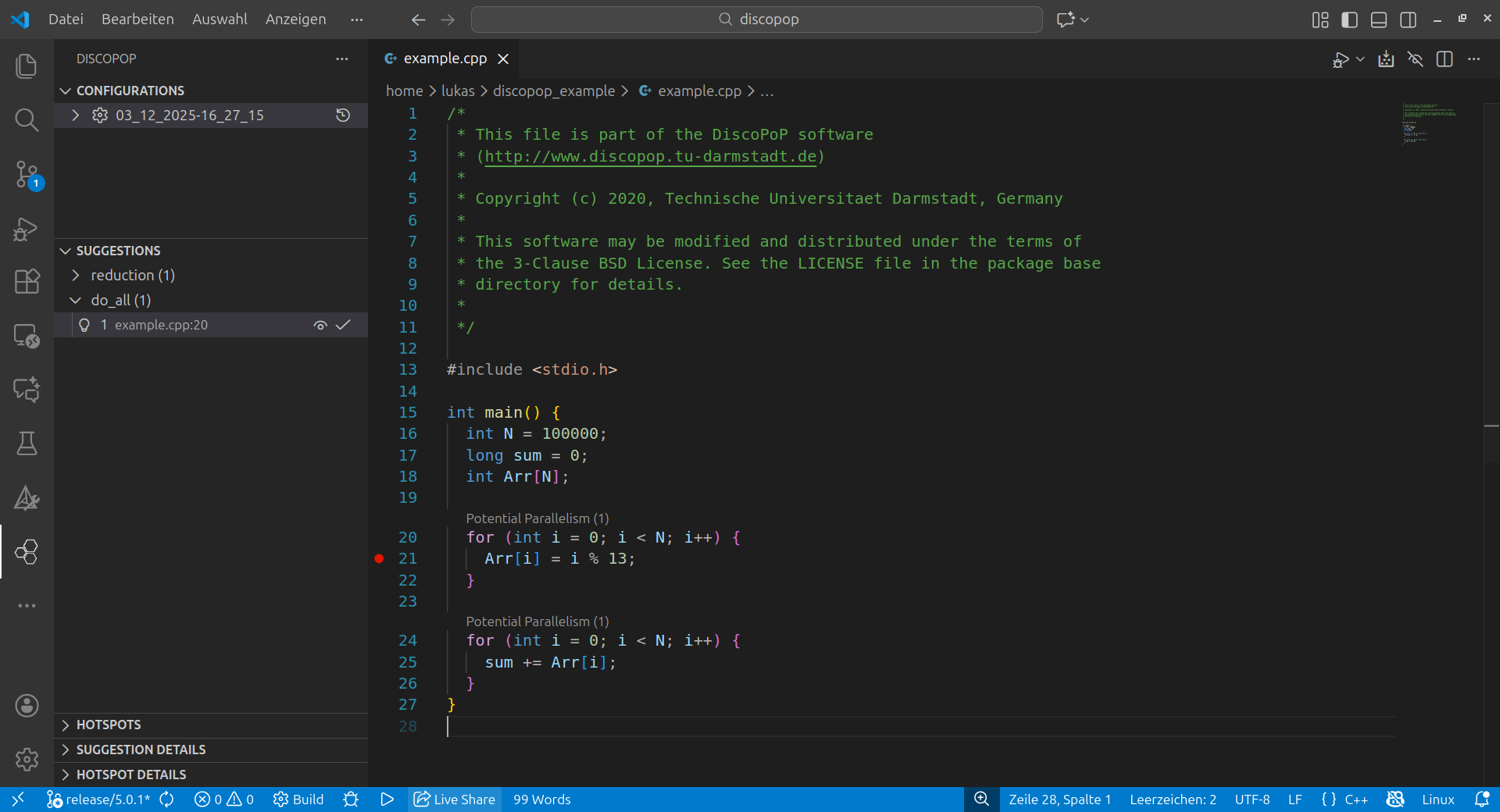Screen dimensions: 1500x812
Task: Open the Remote Explorer icon
Action: point(27,336)
